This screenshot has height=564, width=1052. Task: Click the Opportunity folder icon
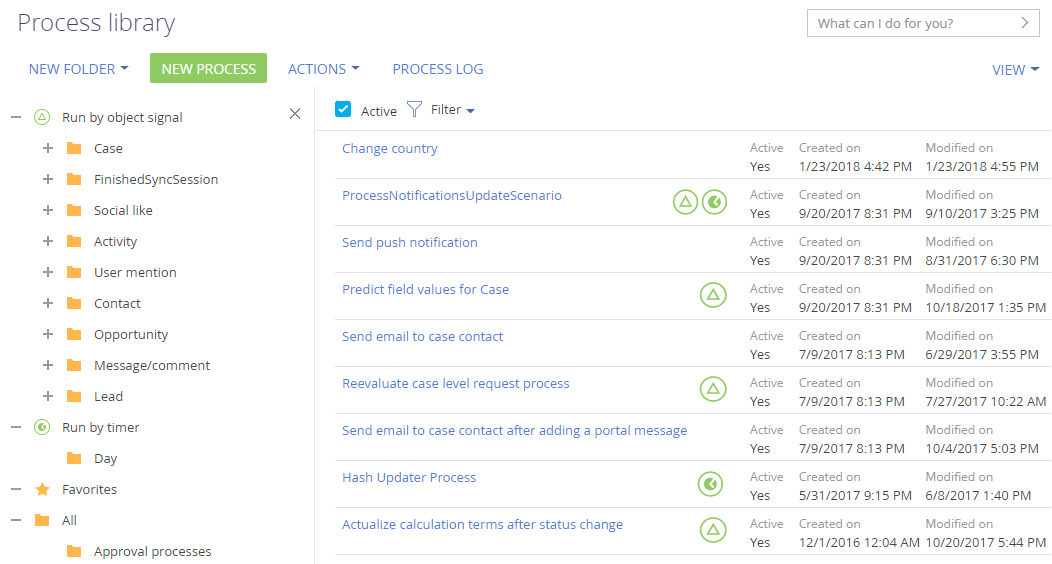click(x=74, y=334)
